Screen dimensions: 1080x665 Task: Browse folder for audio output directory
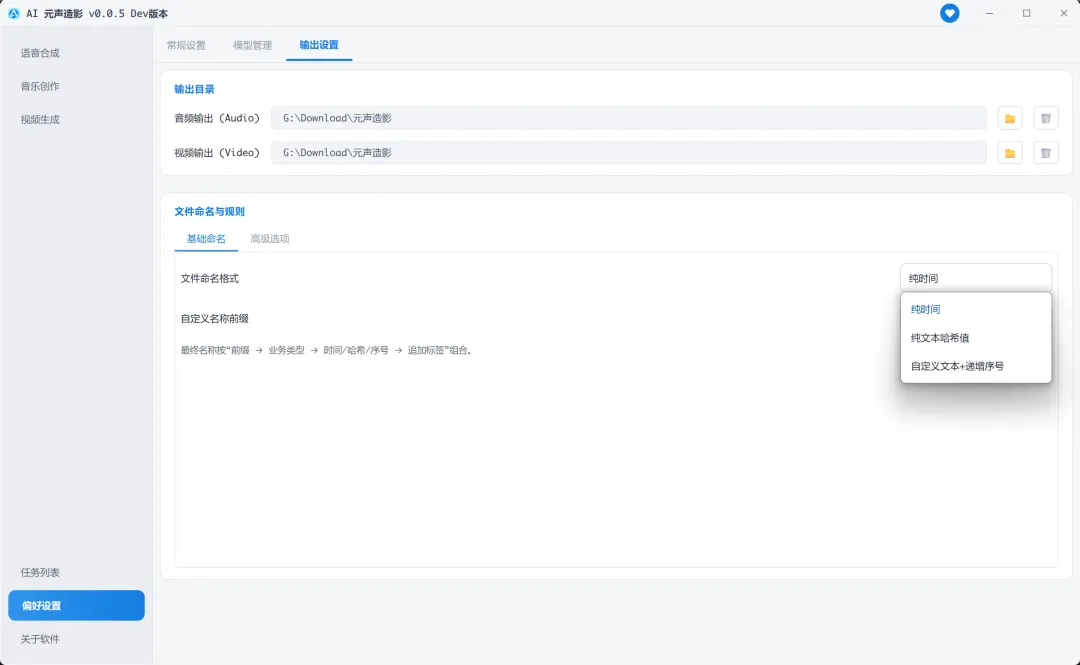click(1010, 119)
